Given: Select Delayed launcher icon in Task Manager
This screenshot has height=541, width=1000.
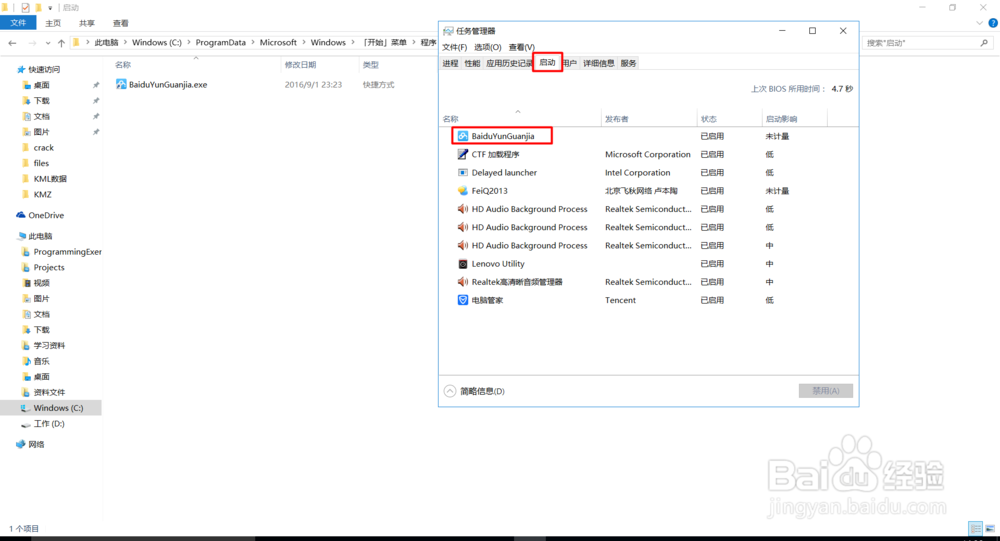Looking at the screenshot, I should (x=463, y=172).
